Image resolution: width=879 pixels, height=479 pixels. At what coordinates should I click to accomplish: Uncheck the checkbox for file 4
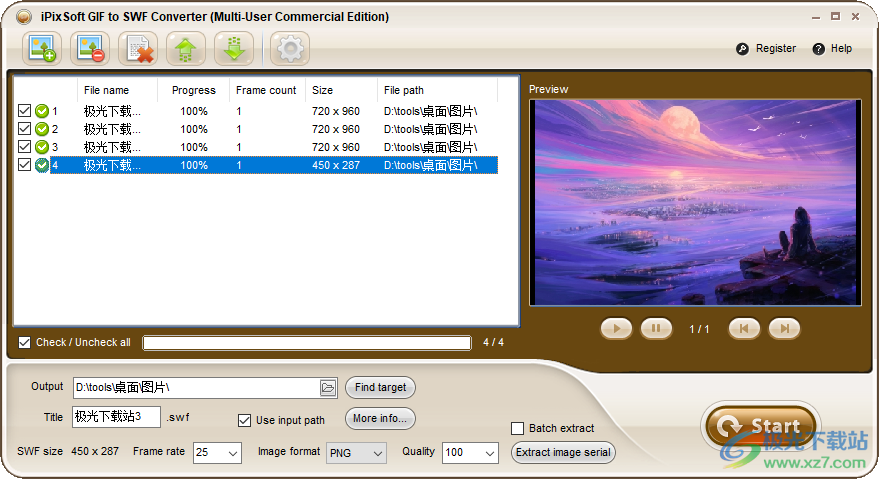[24, 164]
